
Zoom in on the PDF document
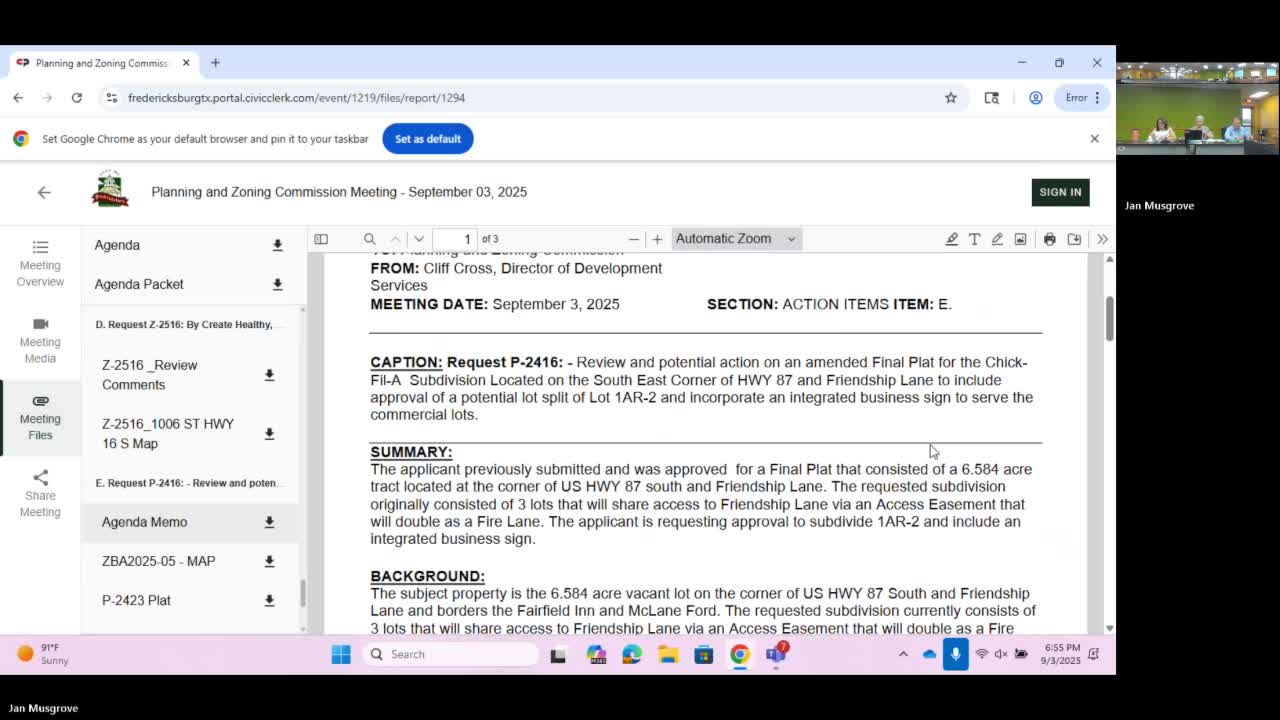click(x=657, y=239)
